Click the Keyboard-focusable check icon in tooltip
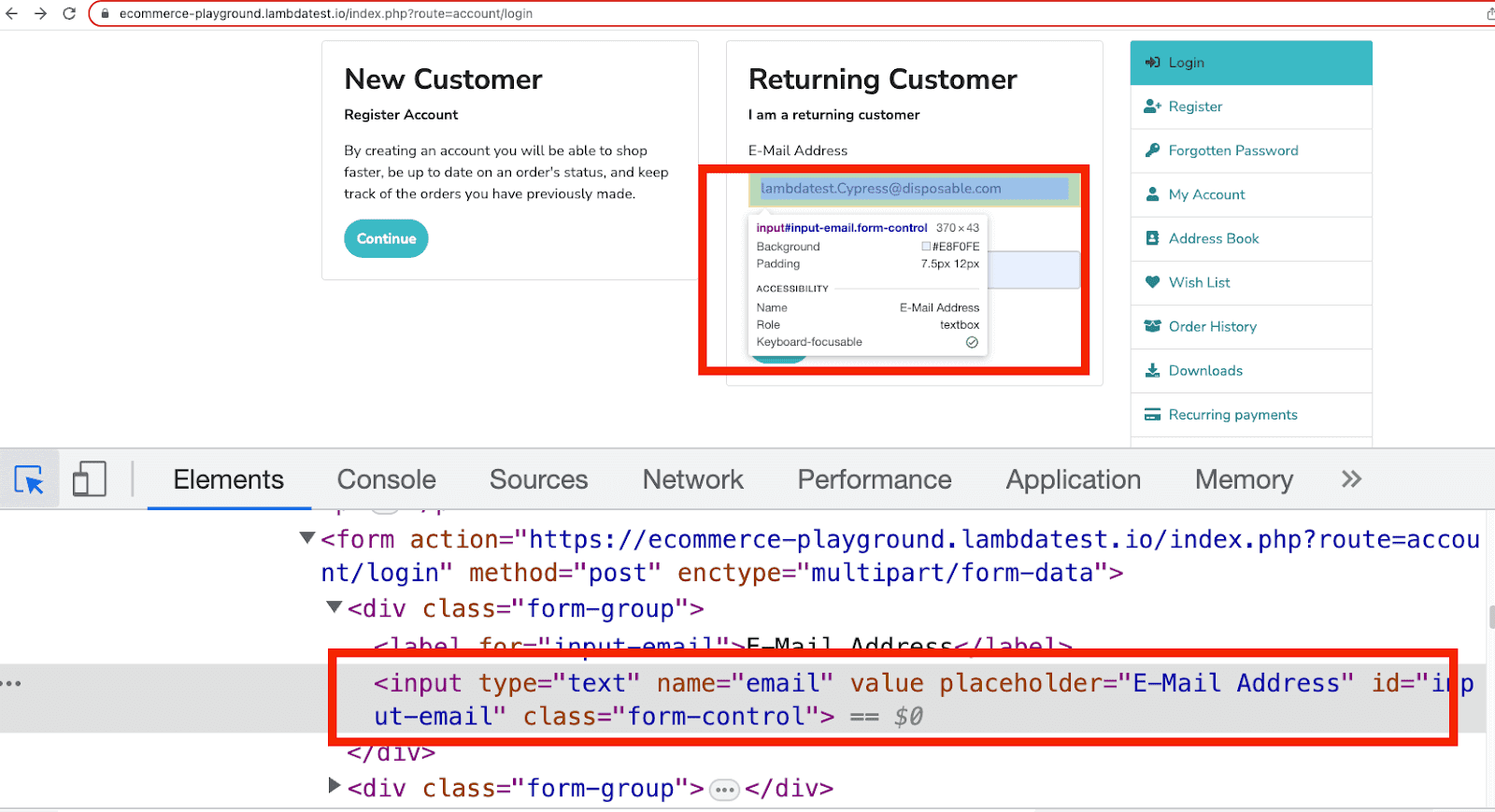The height and width of the screenshot is (812, 1495). (972, 342)
